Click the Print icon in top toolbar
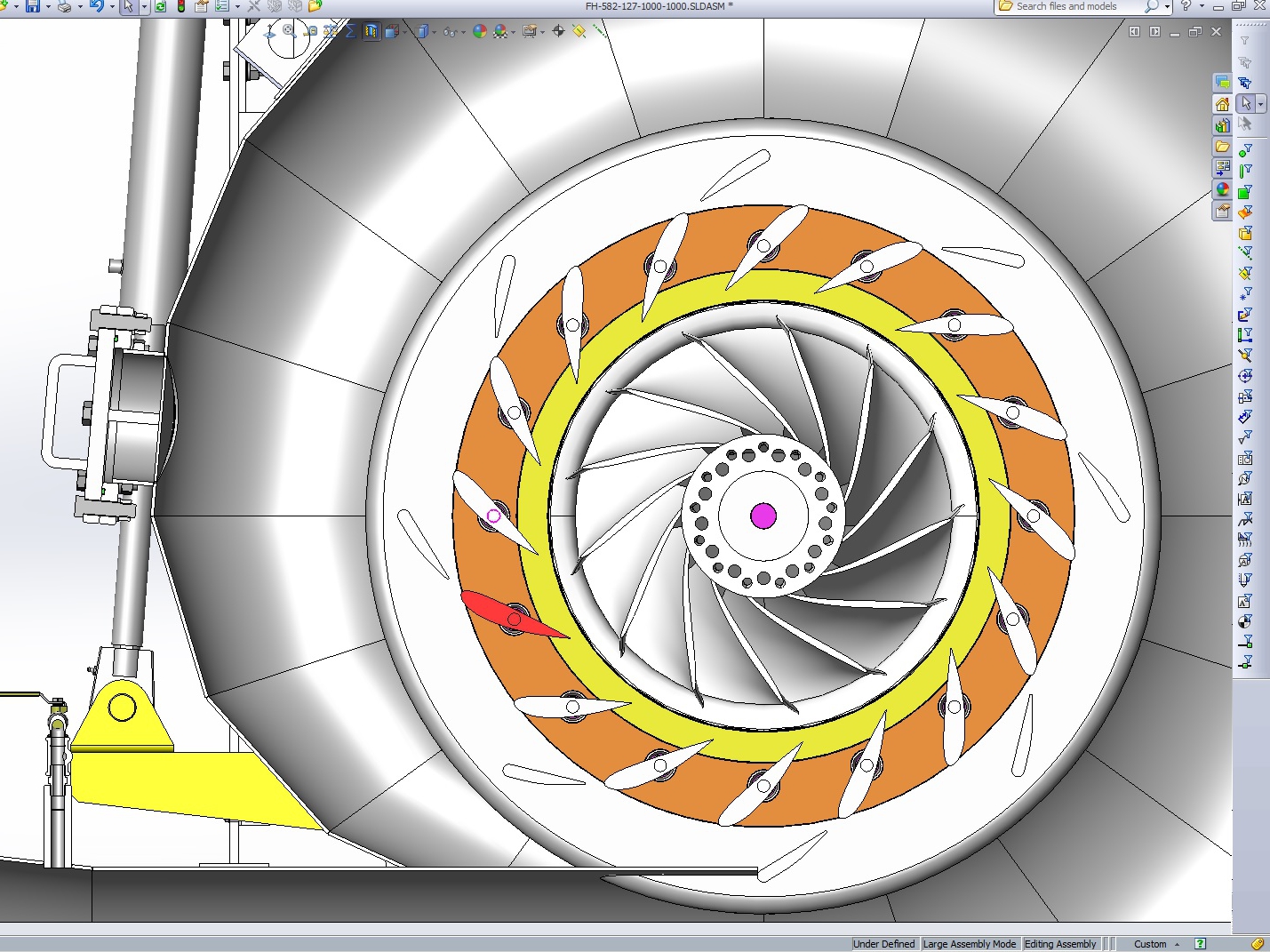Viewport: 1270px width, 952px height. pos(64,6)
